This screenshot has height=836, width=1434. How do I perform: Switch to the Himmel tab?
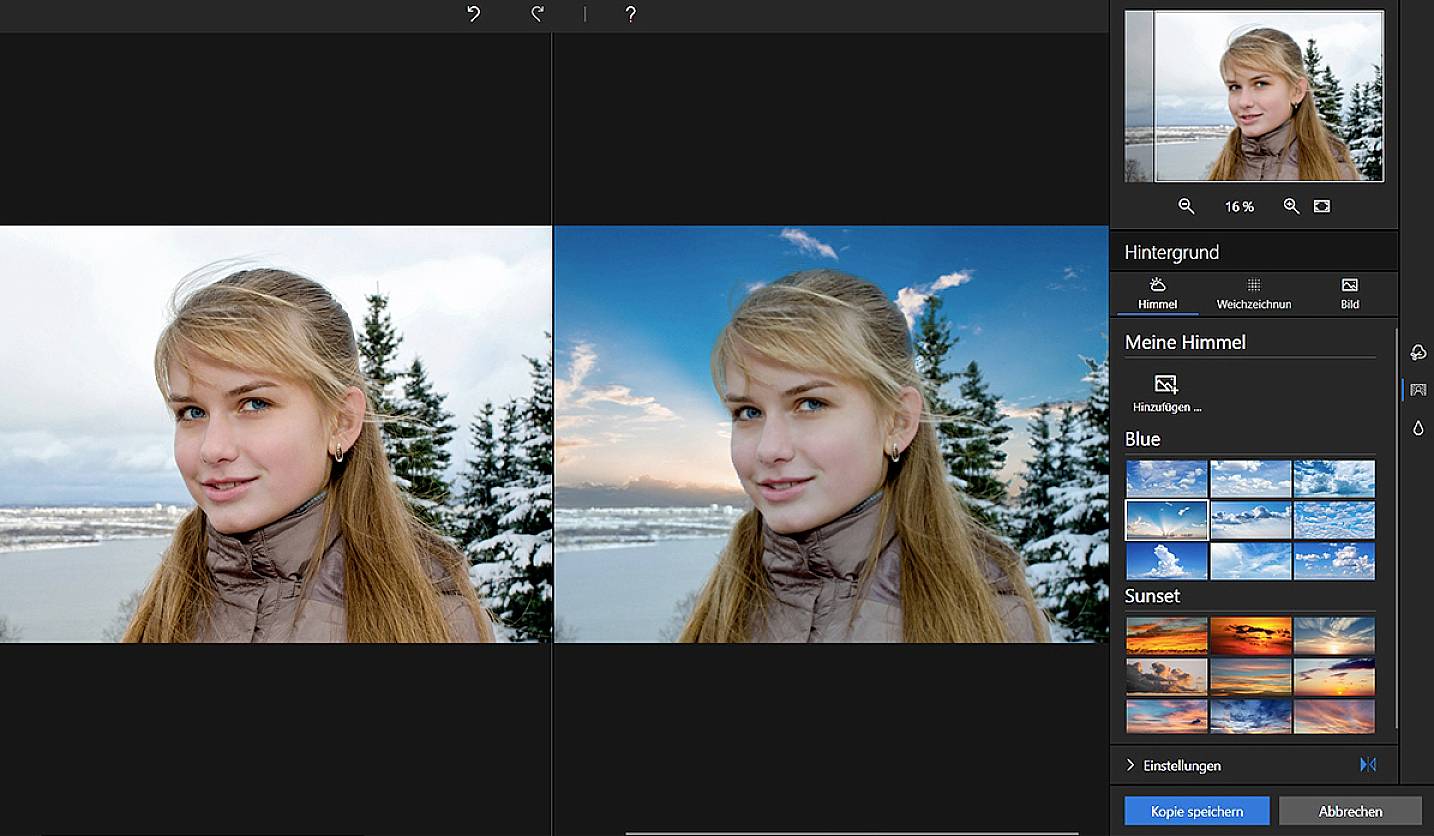[x=1158, y=295]
